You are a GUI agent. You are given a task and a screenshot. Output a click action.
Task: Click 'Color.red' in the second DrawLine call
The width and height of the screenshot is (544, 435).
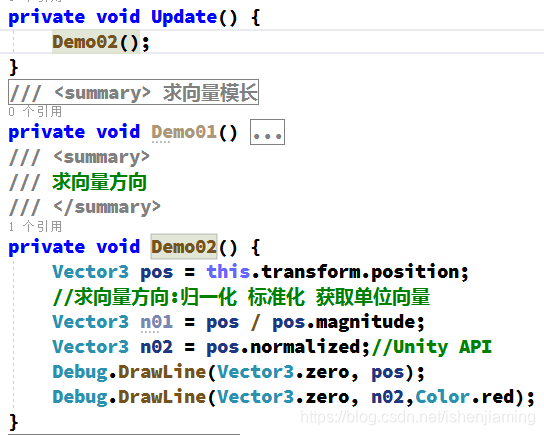point(465,397)
